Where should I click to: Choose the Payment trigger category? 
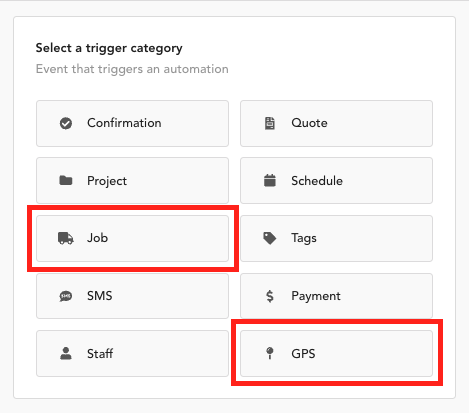[x=336, y=296]
